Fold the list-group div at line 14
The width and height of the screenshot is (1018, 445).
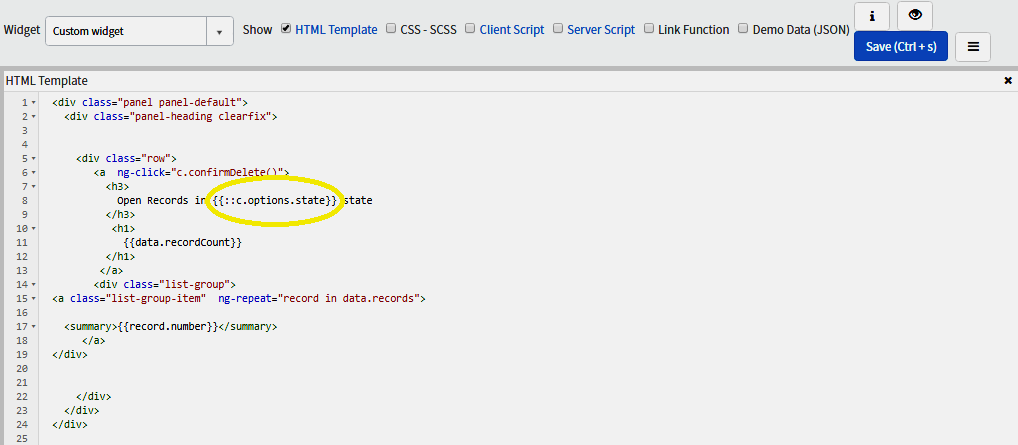(35, 284)
